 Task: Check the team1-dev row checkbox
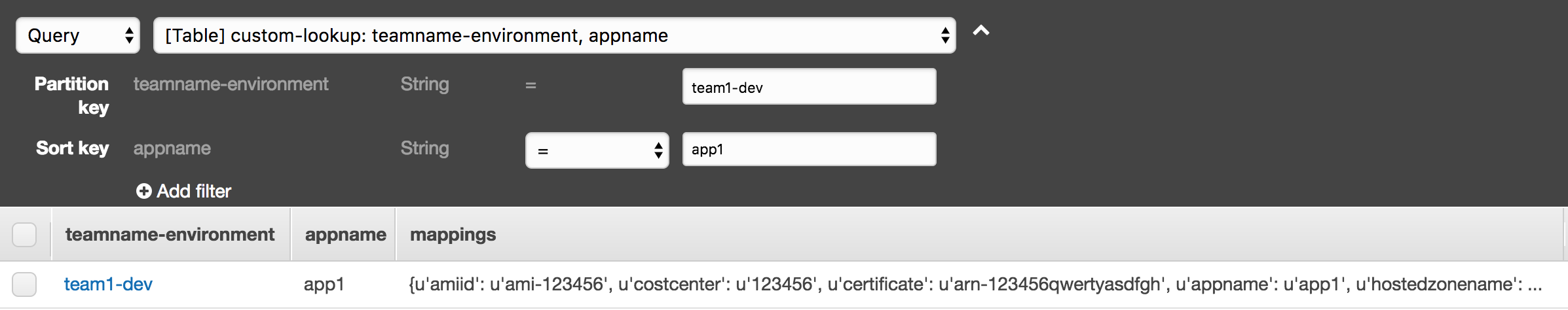(x=24, y=284)
